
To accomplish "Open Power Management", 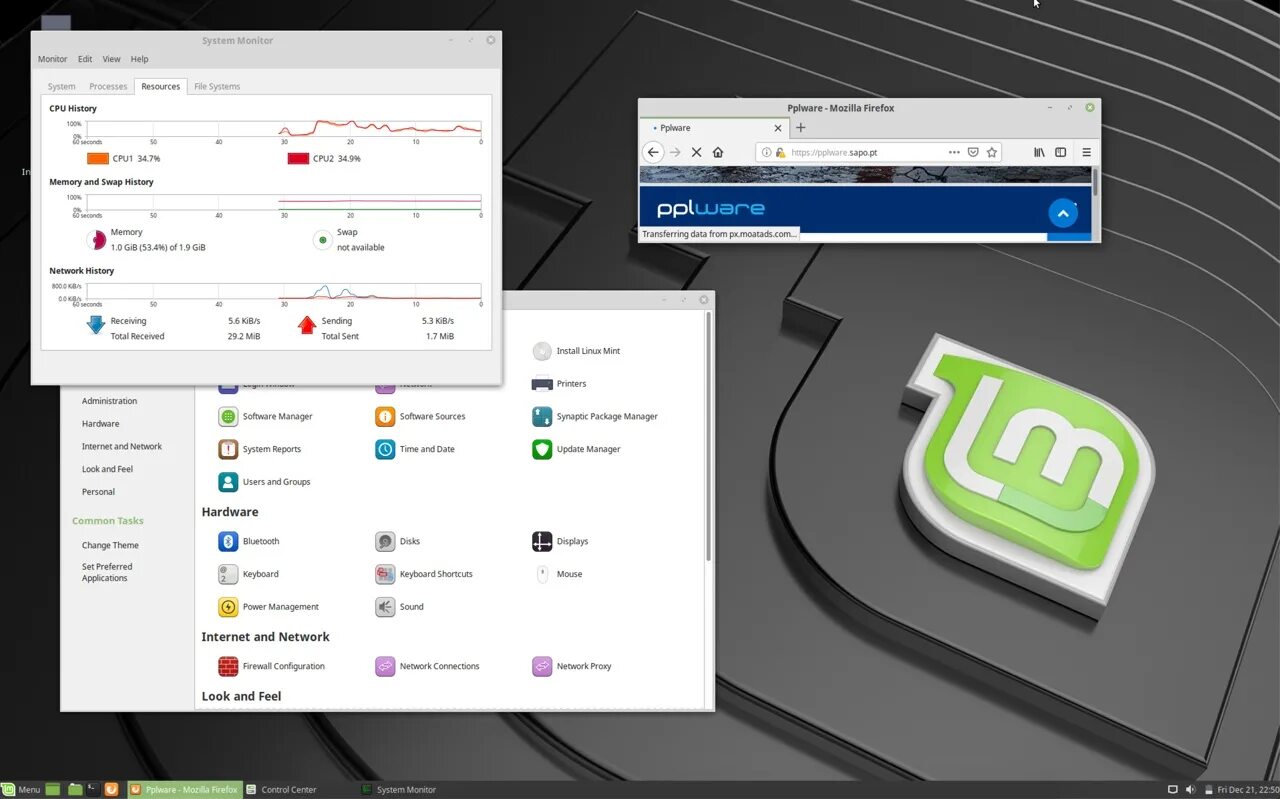I will pyautogui.click(x=268, y=607).
